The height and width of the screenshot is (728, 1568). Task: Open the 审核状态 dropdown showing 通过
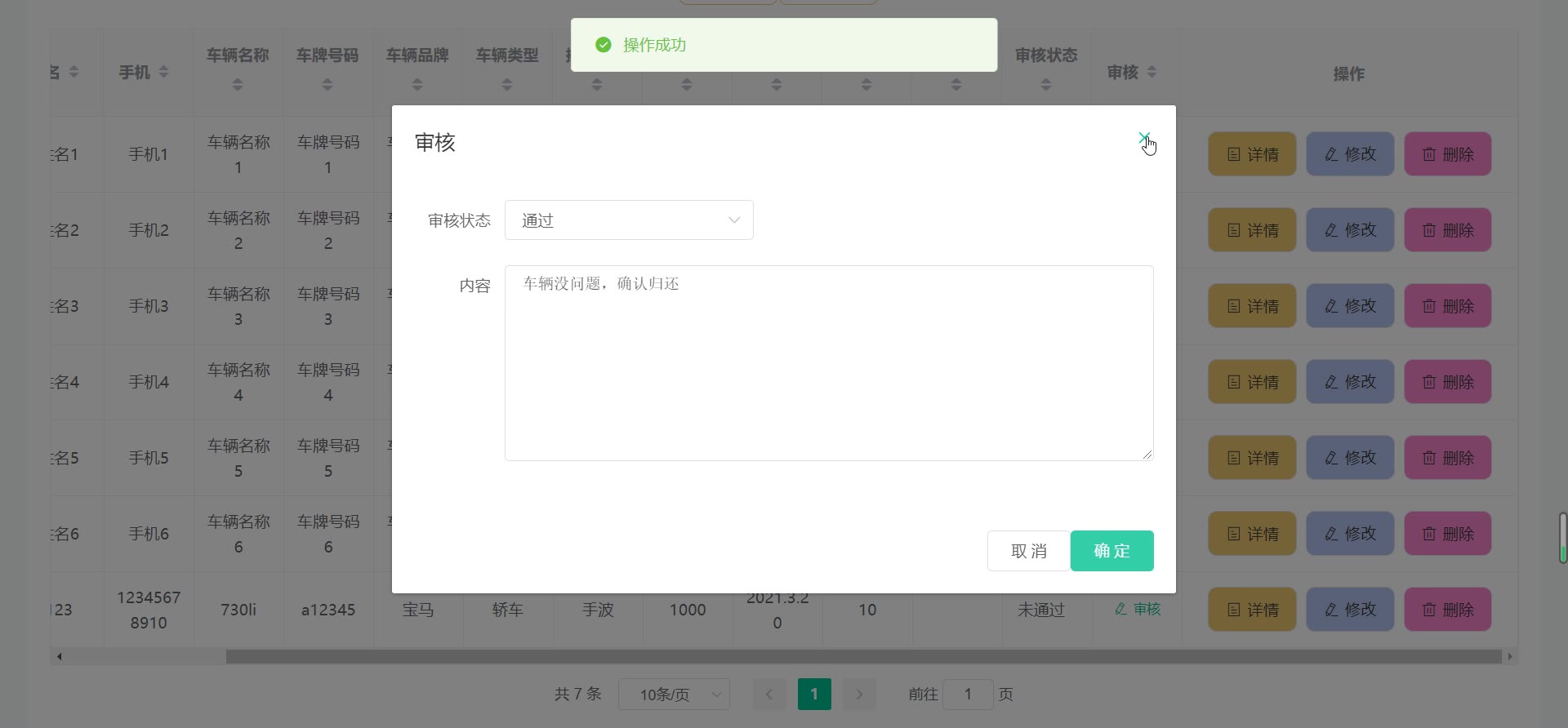coord(628,220)
